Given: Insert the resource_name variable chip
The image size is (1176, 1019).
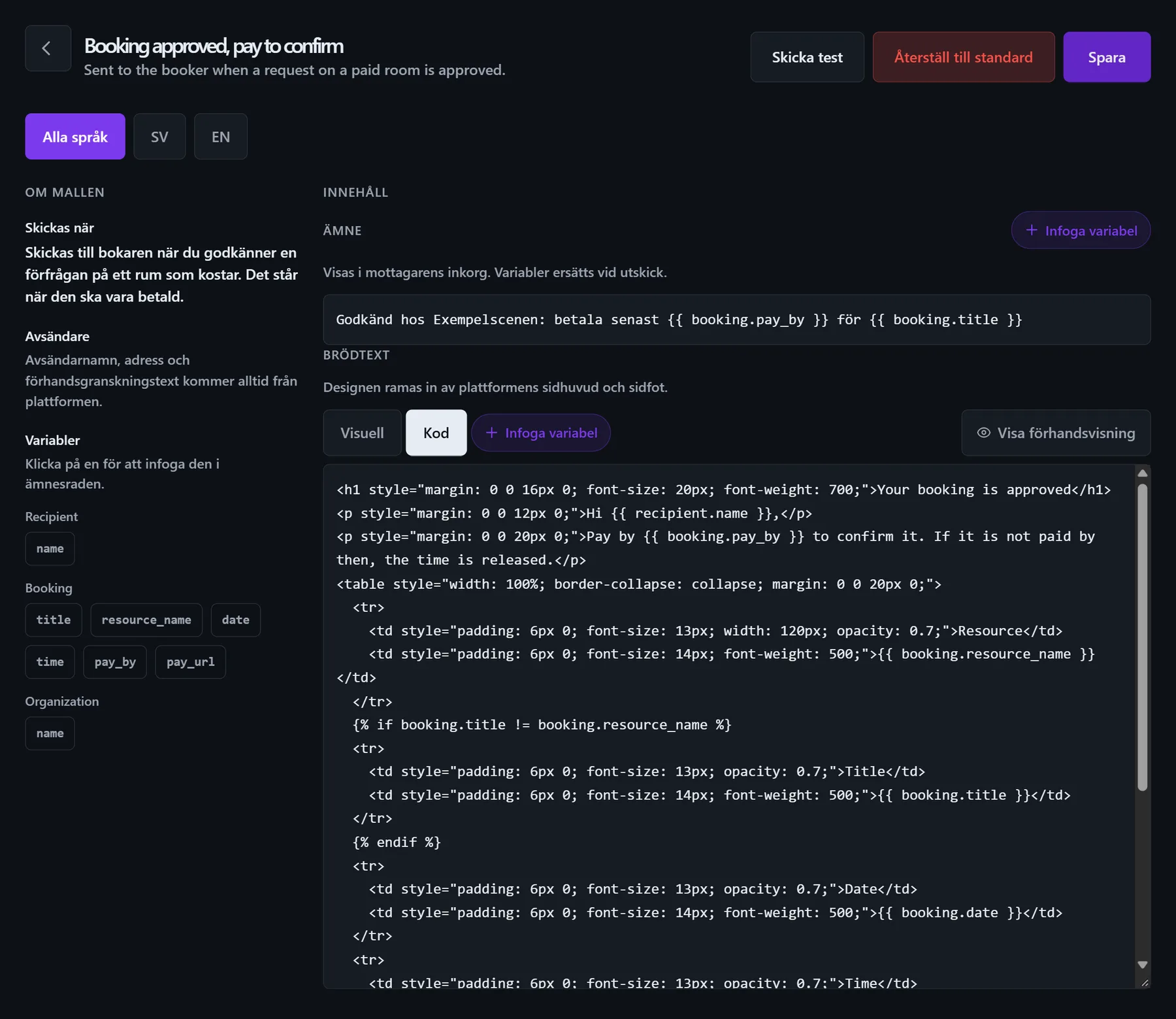Looking at the screenshot, I should (x=146, y=620).
